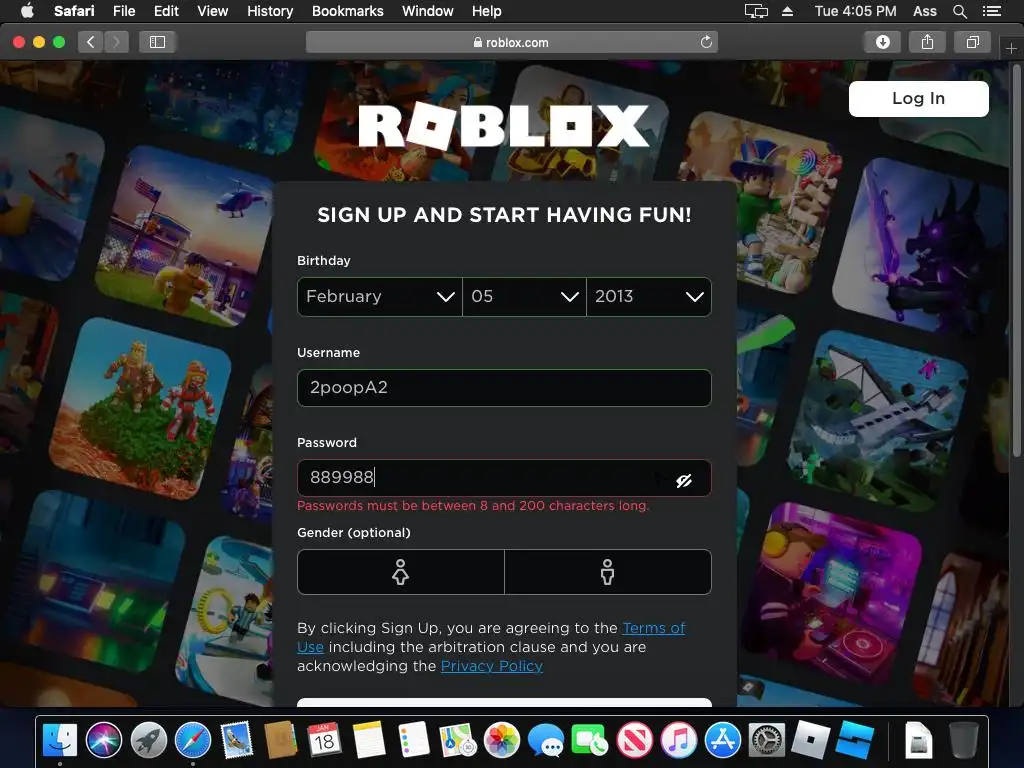Open Finder from the dock
Viewport: 1024px width, 768px height.
59,741
